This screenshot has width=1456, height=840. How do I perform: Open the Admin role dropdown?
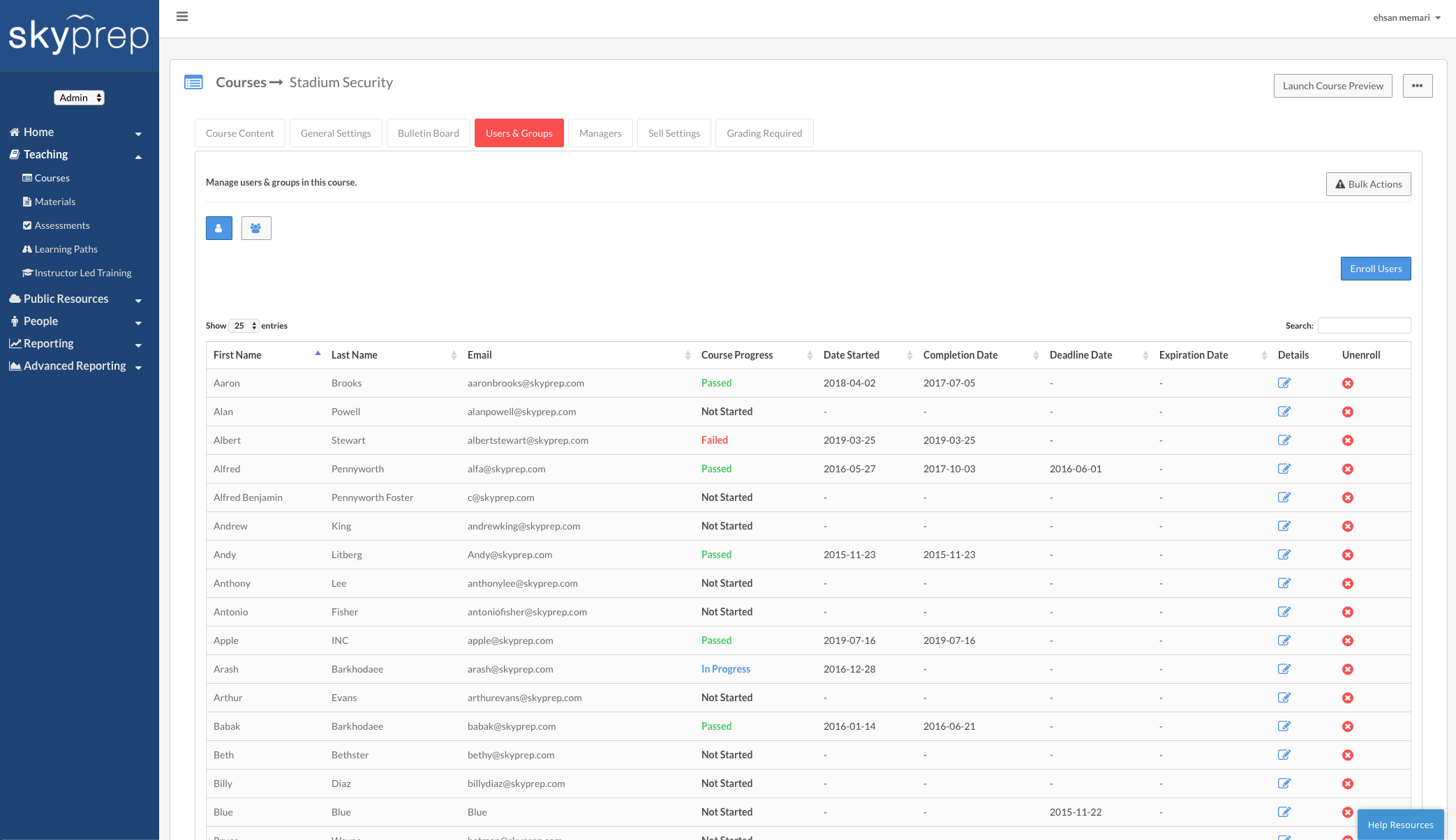80,98
